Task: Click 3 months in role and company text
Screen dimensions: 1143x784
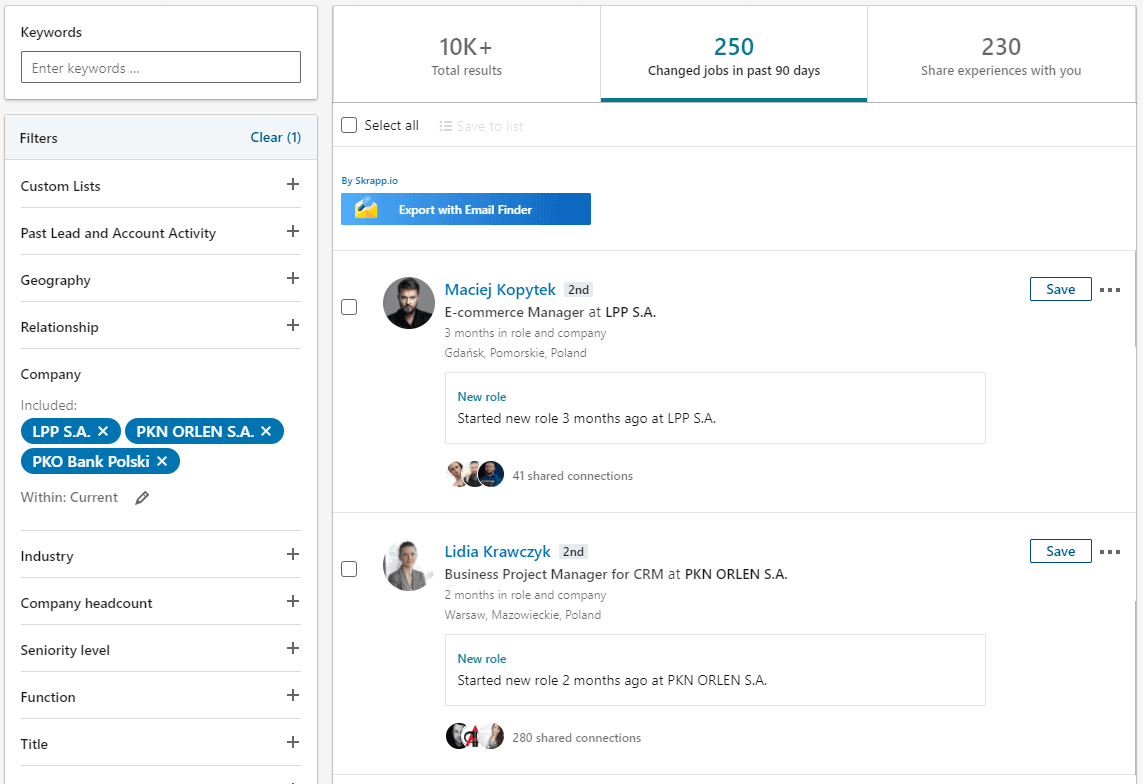Action: click(525, 333)
